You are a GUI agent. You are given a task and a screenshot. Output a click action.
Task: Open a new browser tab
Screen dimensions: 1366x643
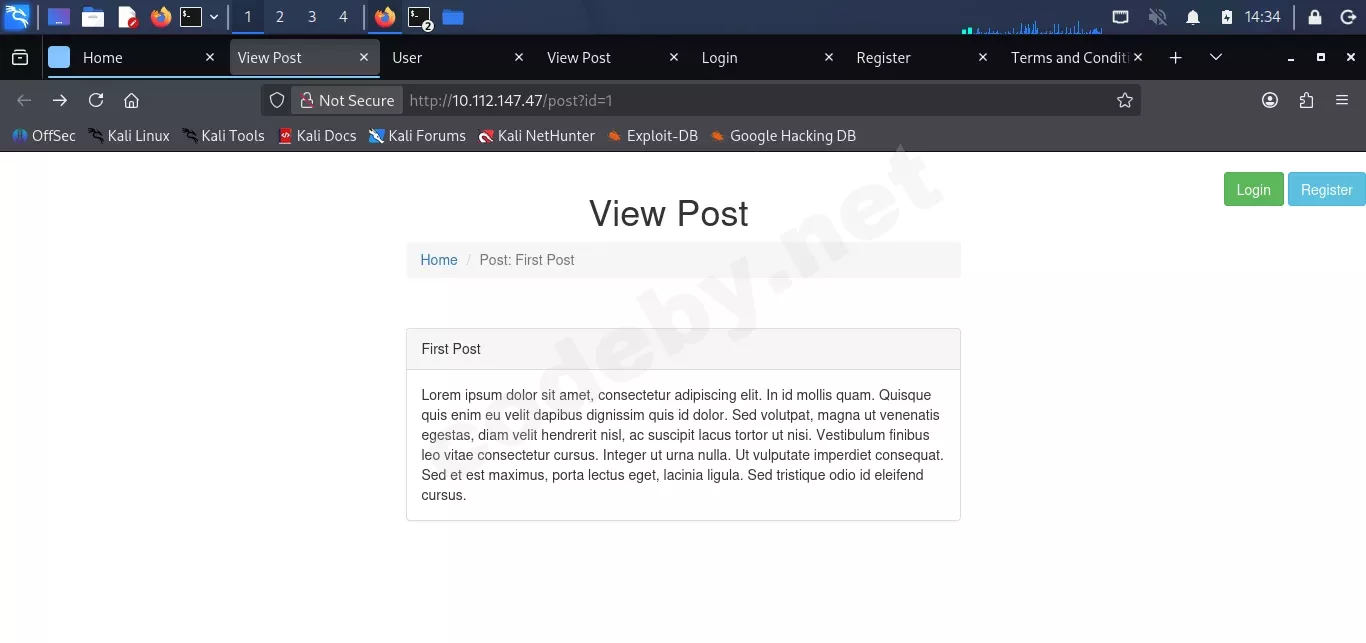1176,58
